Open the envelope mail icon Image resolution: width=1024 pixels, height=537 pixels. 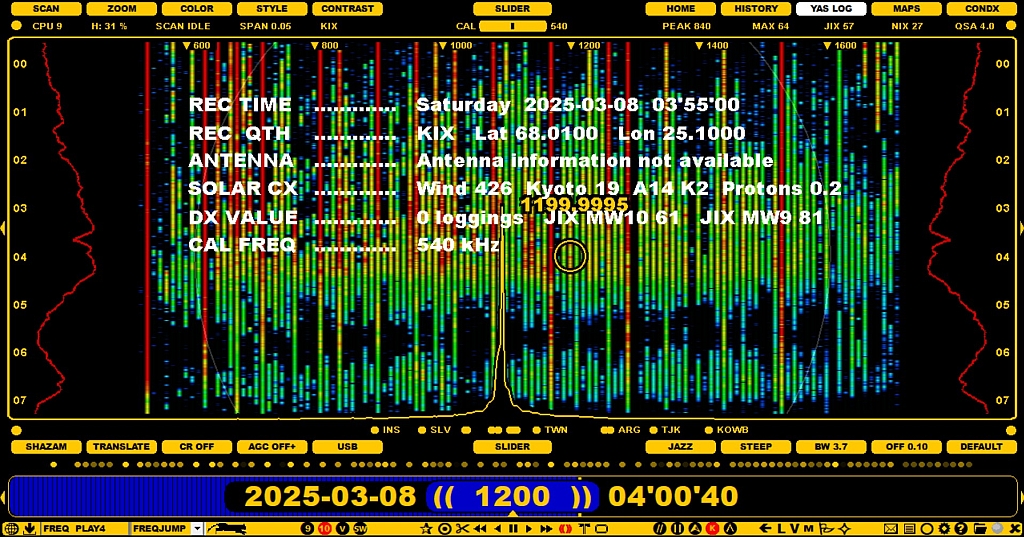click(x=890, y=528)
